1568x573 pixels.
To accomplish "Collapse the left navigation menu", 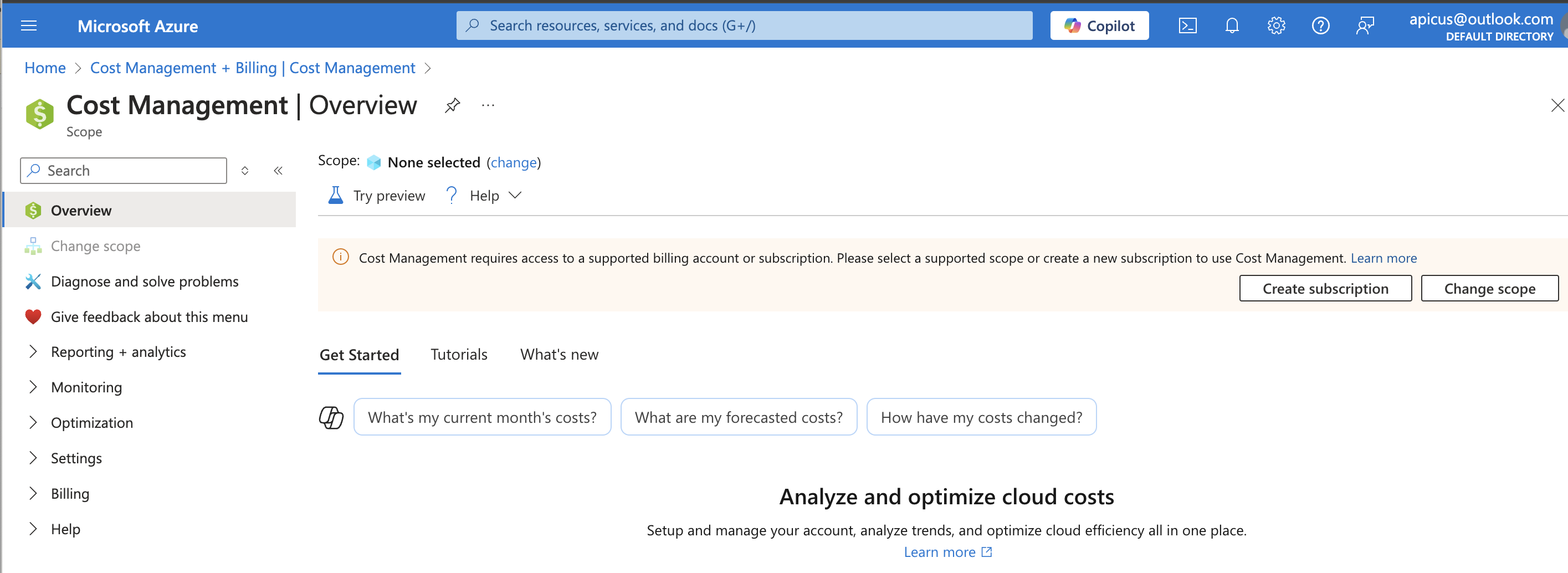I will pyautogui.click(x=278, y=171).
